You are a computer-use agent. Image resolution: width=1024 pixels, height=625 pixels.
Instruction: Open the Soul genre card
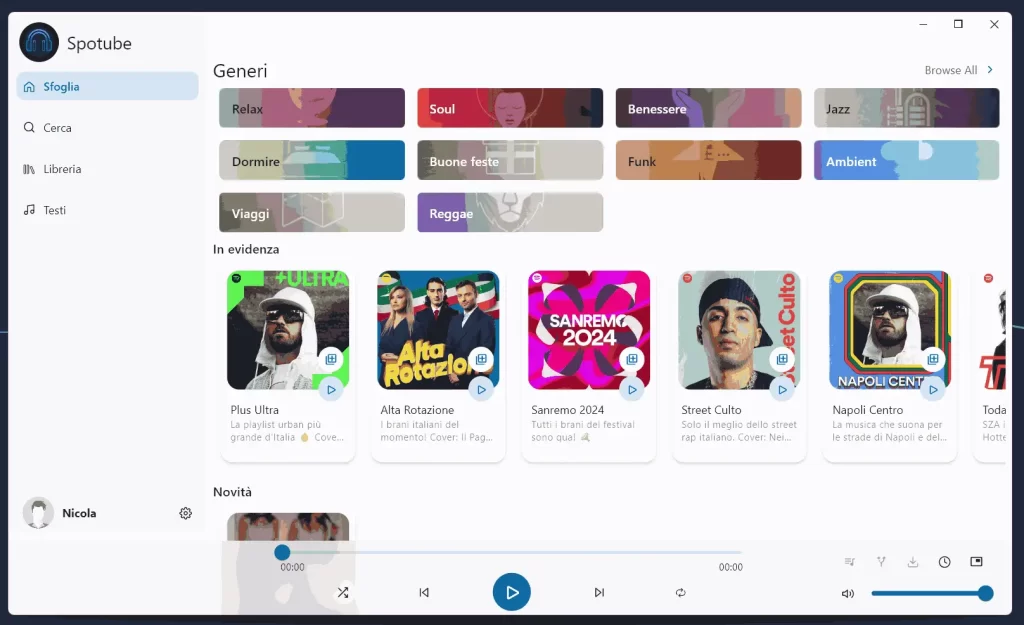(x=510, y=108)
